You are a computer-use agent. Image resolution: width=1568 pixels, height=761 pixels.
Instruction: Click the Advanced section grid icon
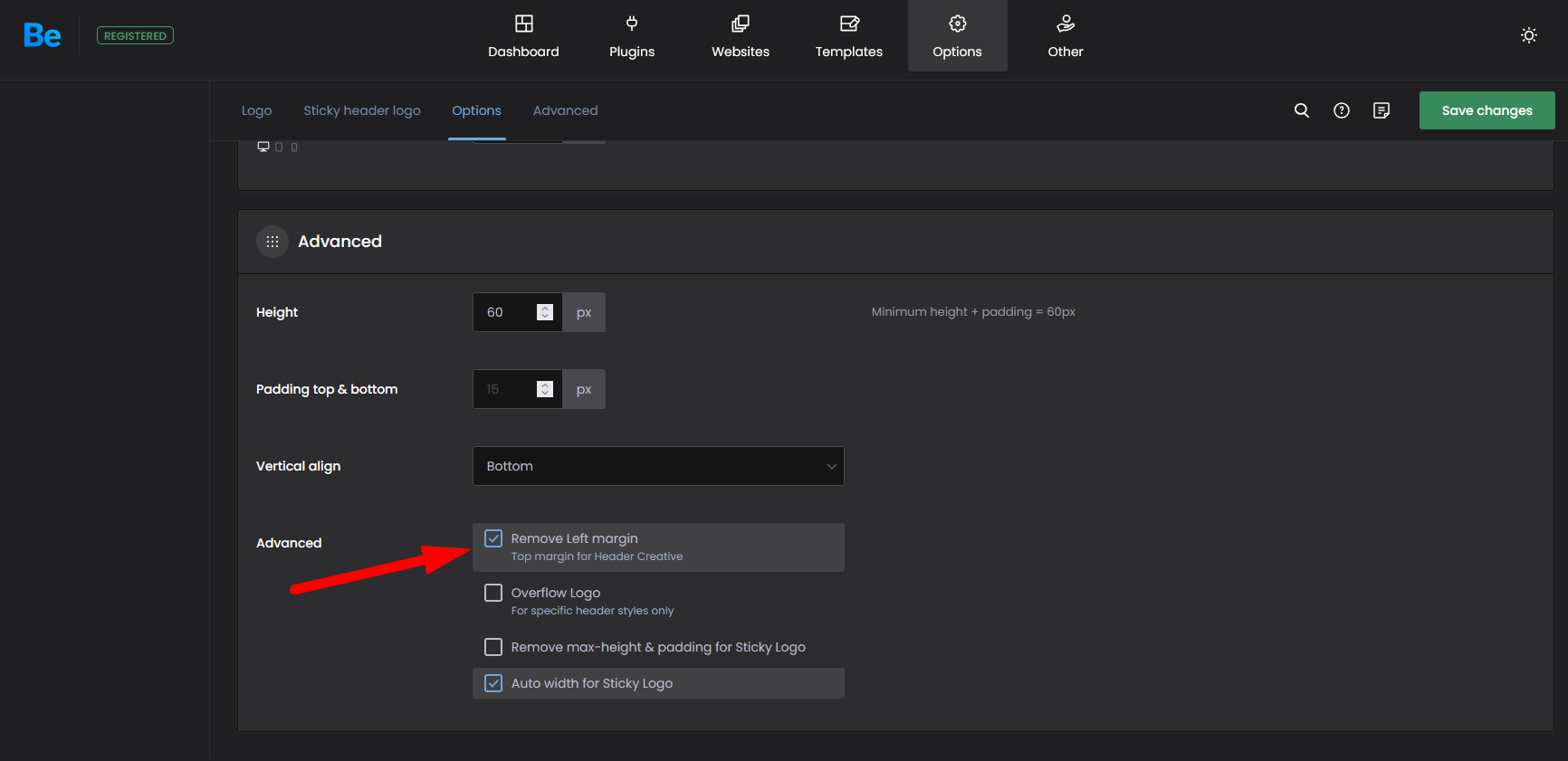(272, 242)
